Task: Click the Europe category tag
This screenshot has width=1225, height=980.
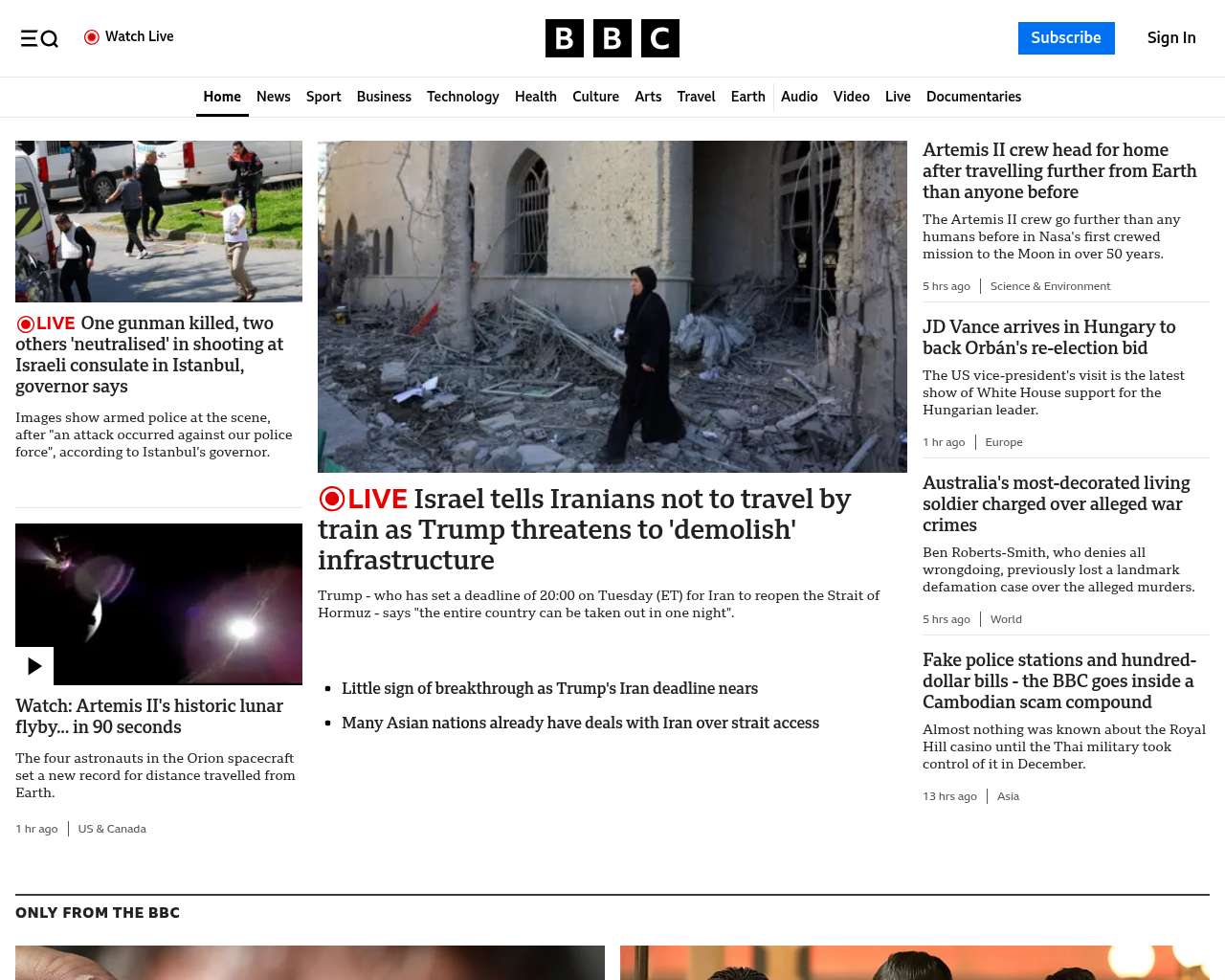Action: pos(1004,442)
